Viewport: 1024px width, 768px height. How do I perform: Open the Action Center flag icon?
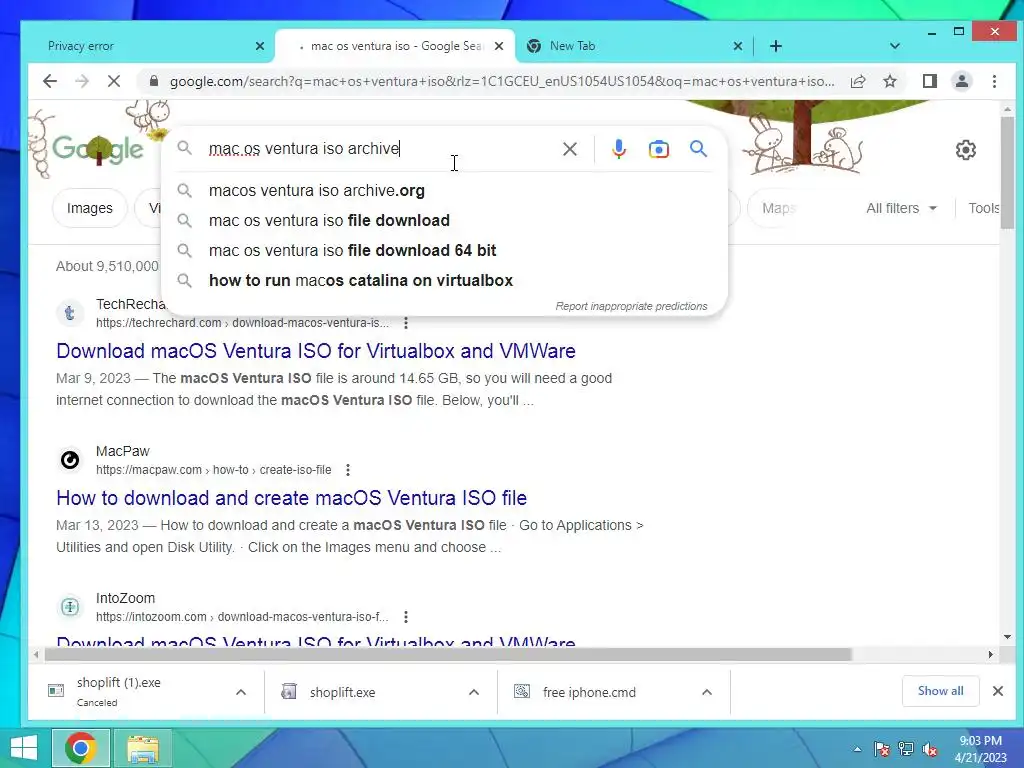881,749
